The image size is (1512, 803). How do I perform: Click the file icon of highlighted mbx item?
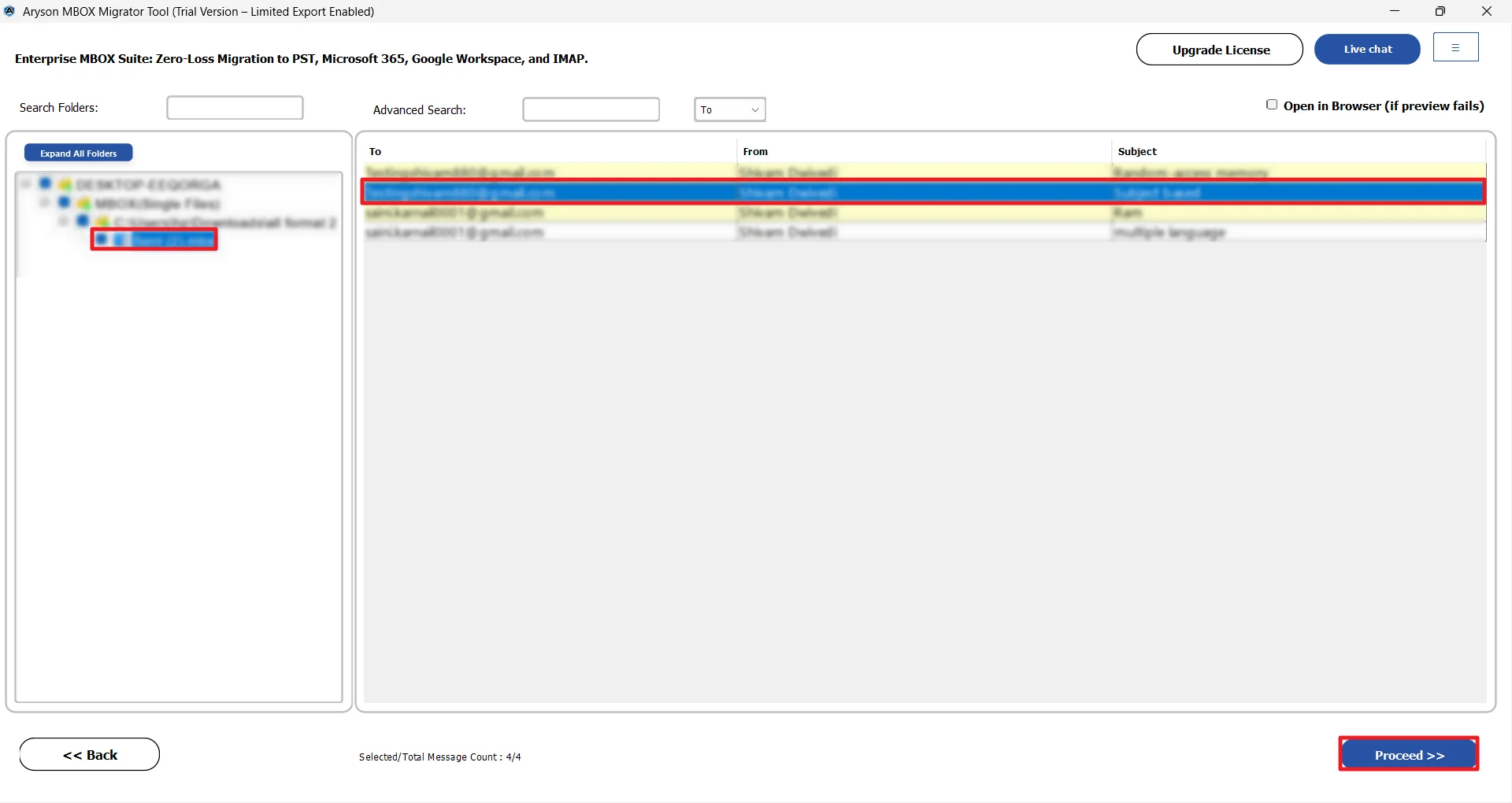pos(120,239)
